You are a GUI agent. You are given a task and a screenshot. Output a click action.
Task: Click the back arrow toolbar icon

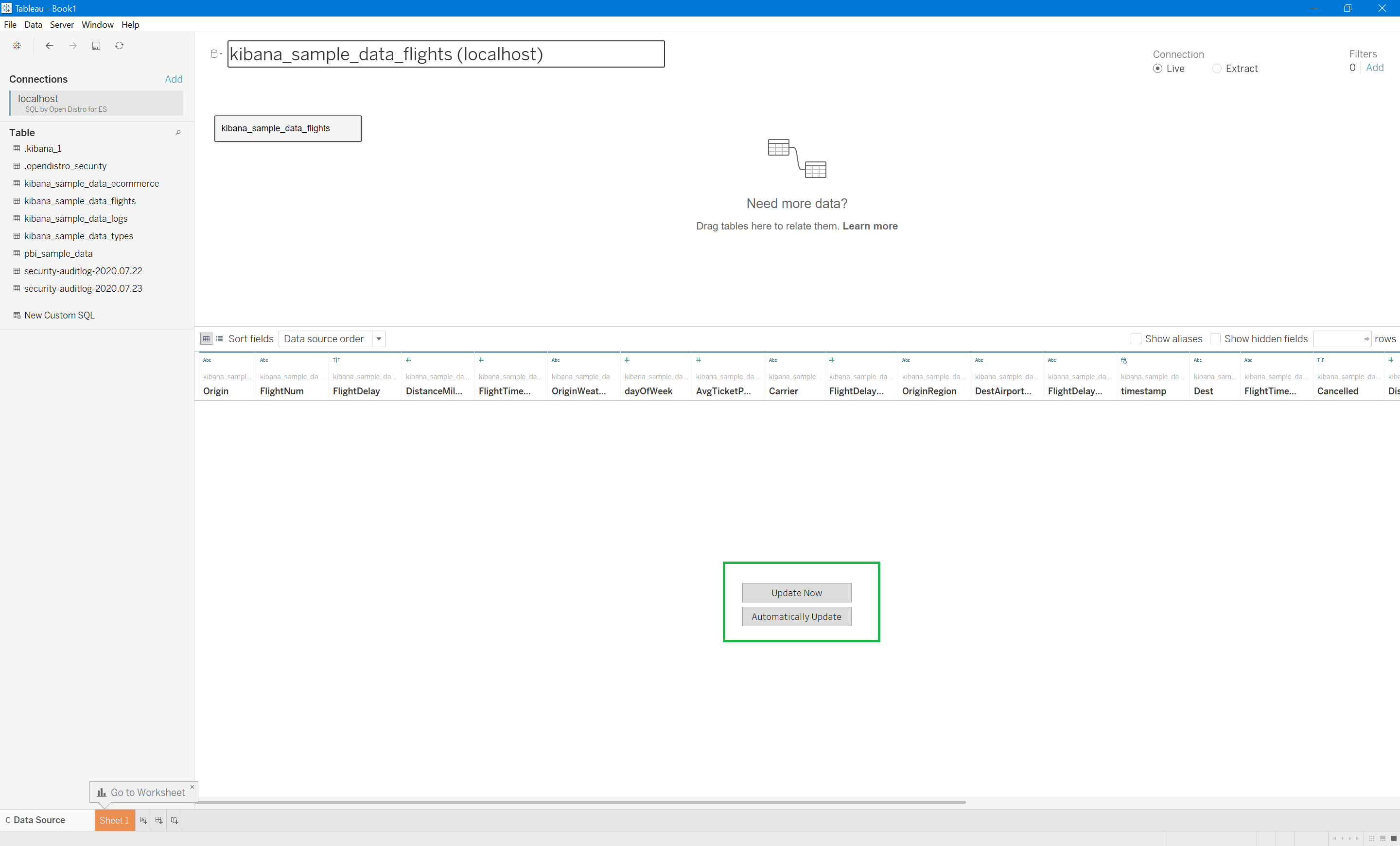50,46
